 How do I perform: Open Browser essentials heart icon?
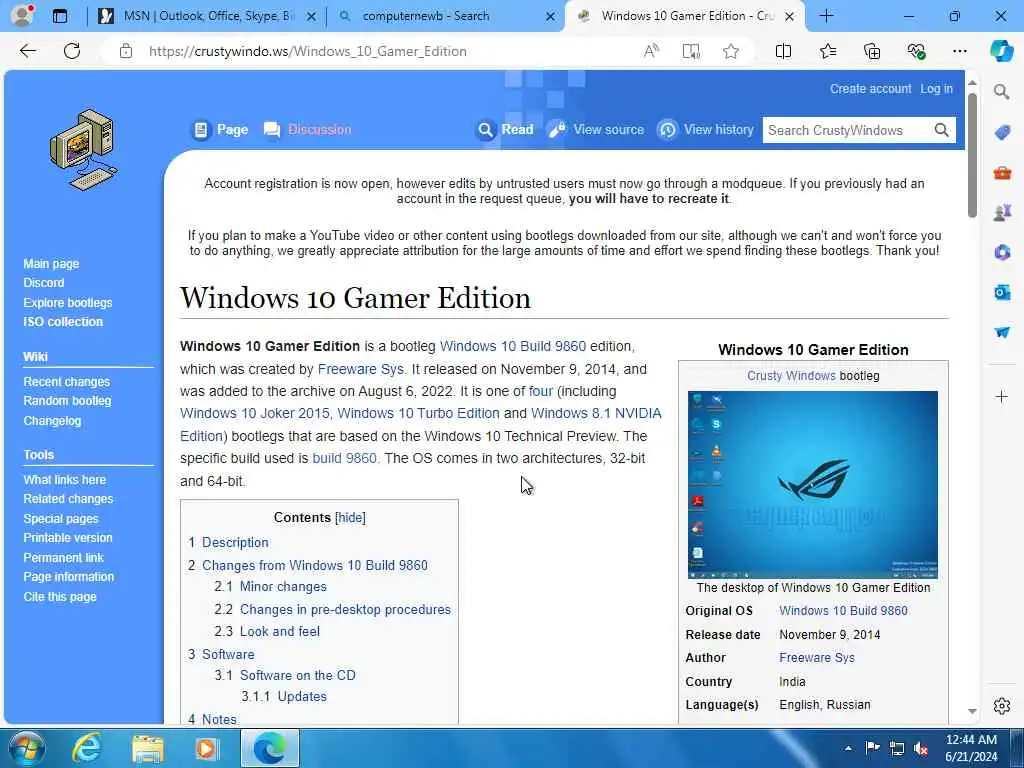pyautogui.click(x=916, y=51)
